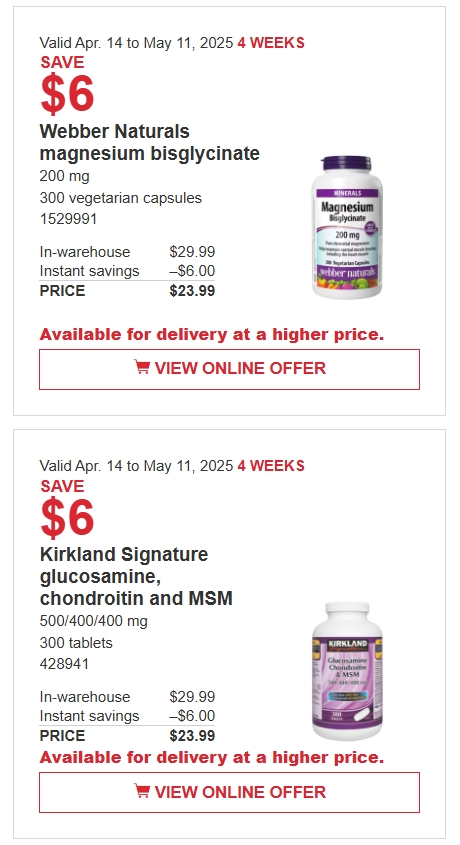Viewport: 460px width, 845px height.
Task: Click the second SAVE $6 banner
Action: tap(67, 508)
